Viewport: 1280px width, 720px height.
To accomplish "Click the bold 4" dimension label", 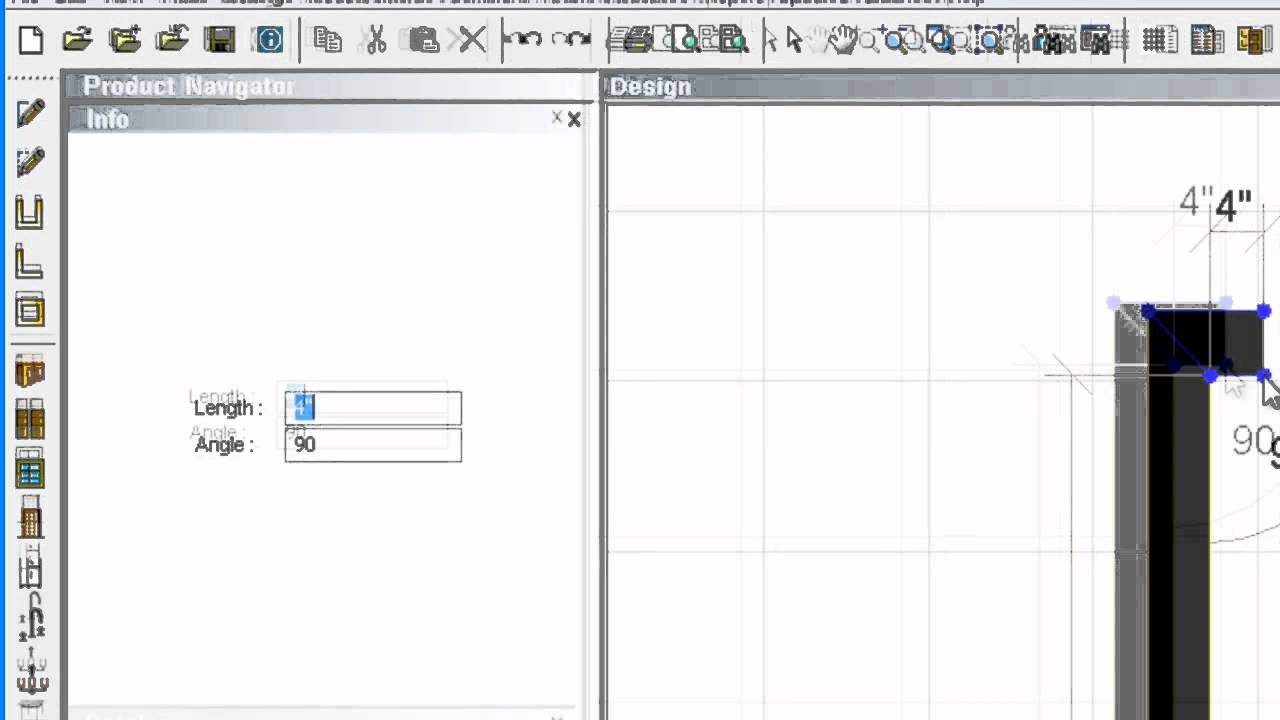I will pyautogui.click(x=1233, y=207).
